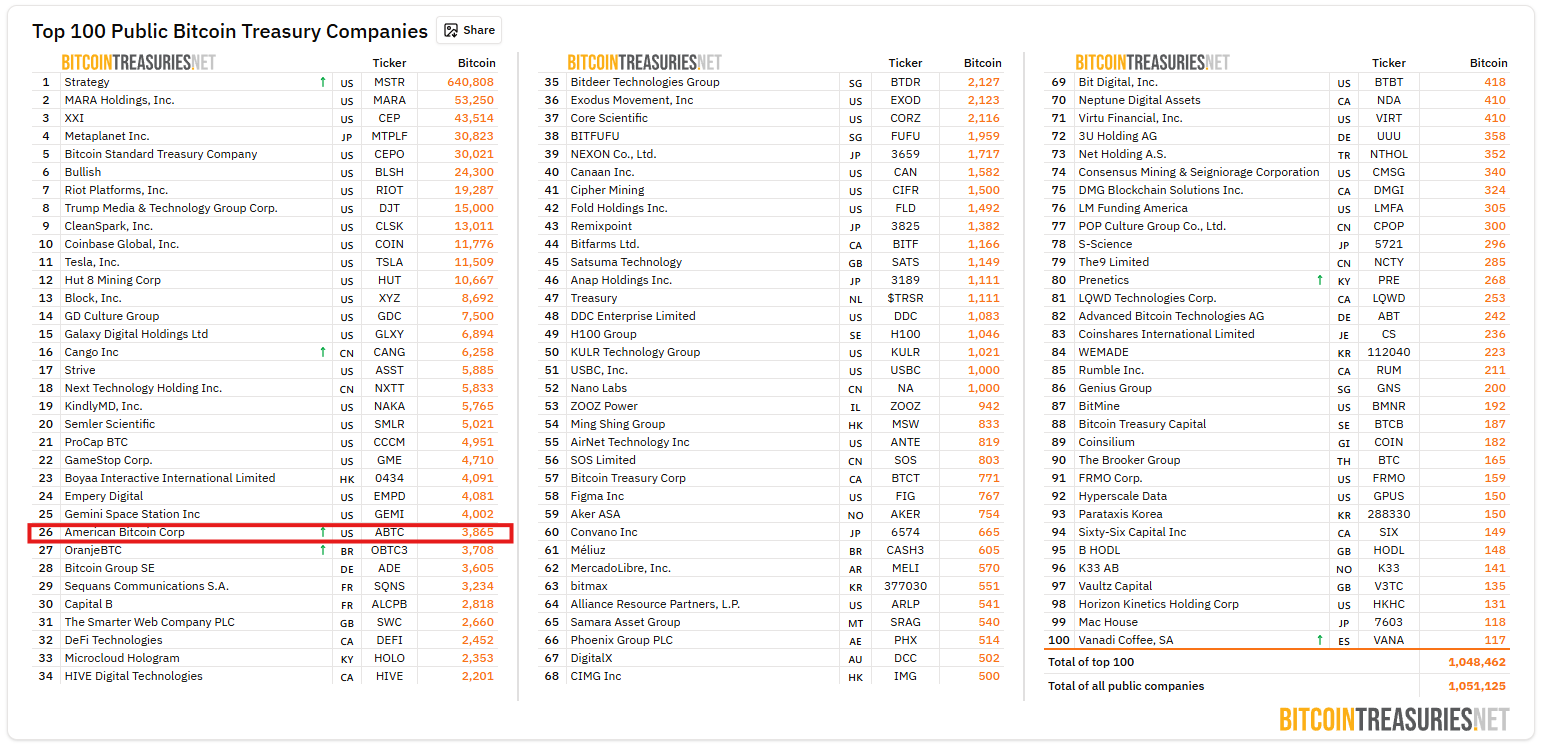This screenshot has width=1547, height=748.
Task: Click the BitcoinTreasuries.net logo above the middle column
Action: (x=644, y=62)
